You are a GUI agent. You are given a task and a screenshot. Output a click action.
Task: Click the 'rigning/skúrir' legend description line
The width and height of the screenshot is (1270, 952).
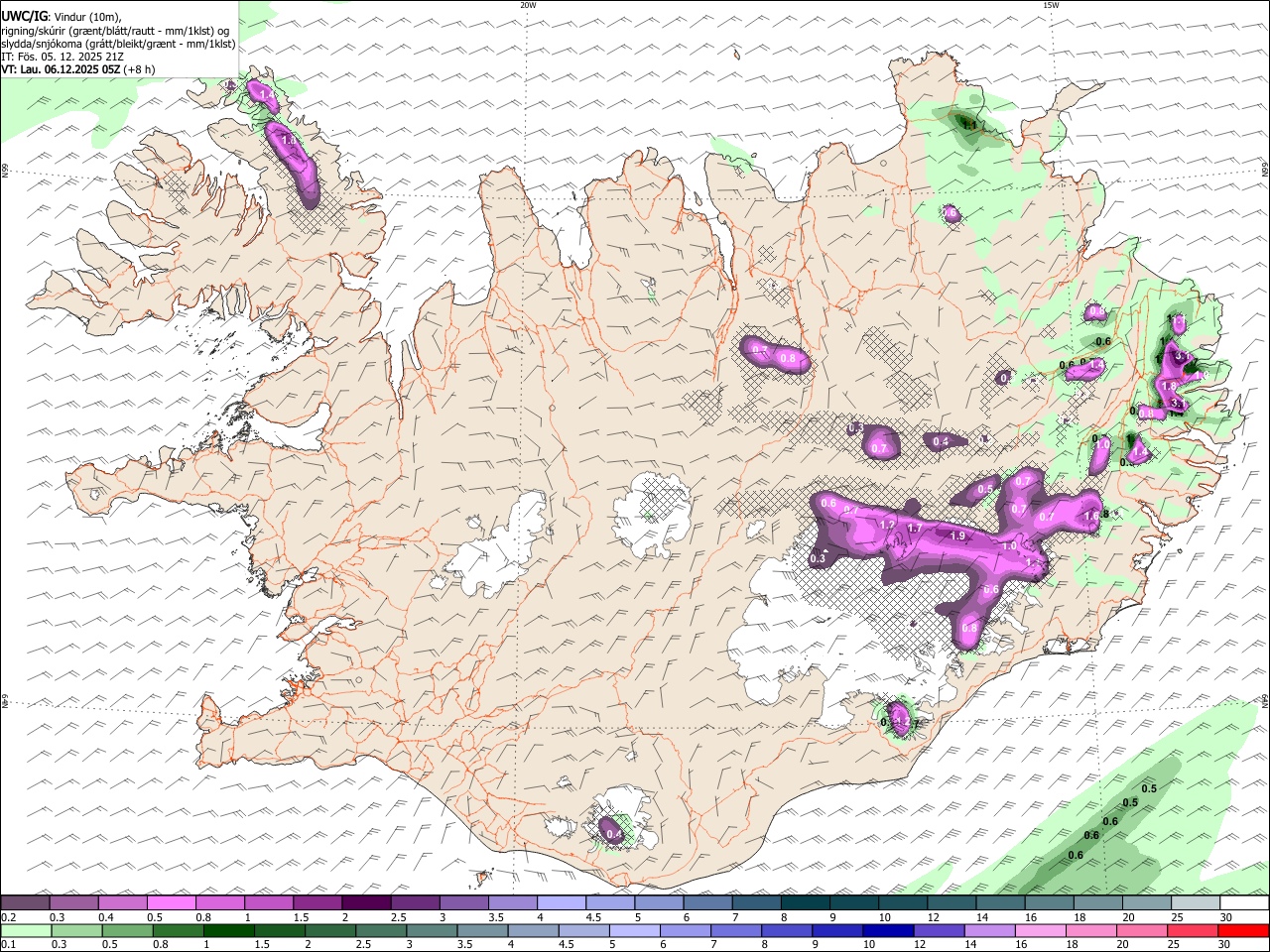(x=115, y=31)
